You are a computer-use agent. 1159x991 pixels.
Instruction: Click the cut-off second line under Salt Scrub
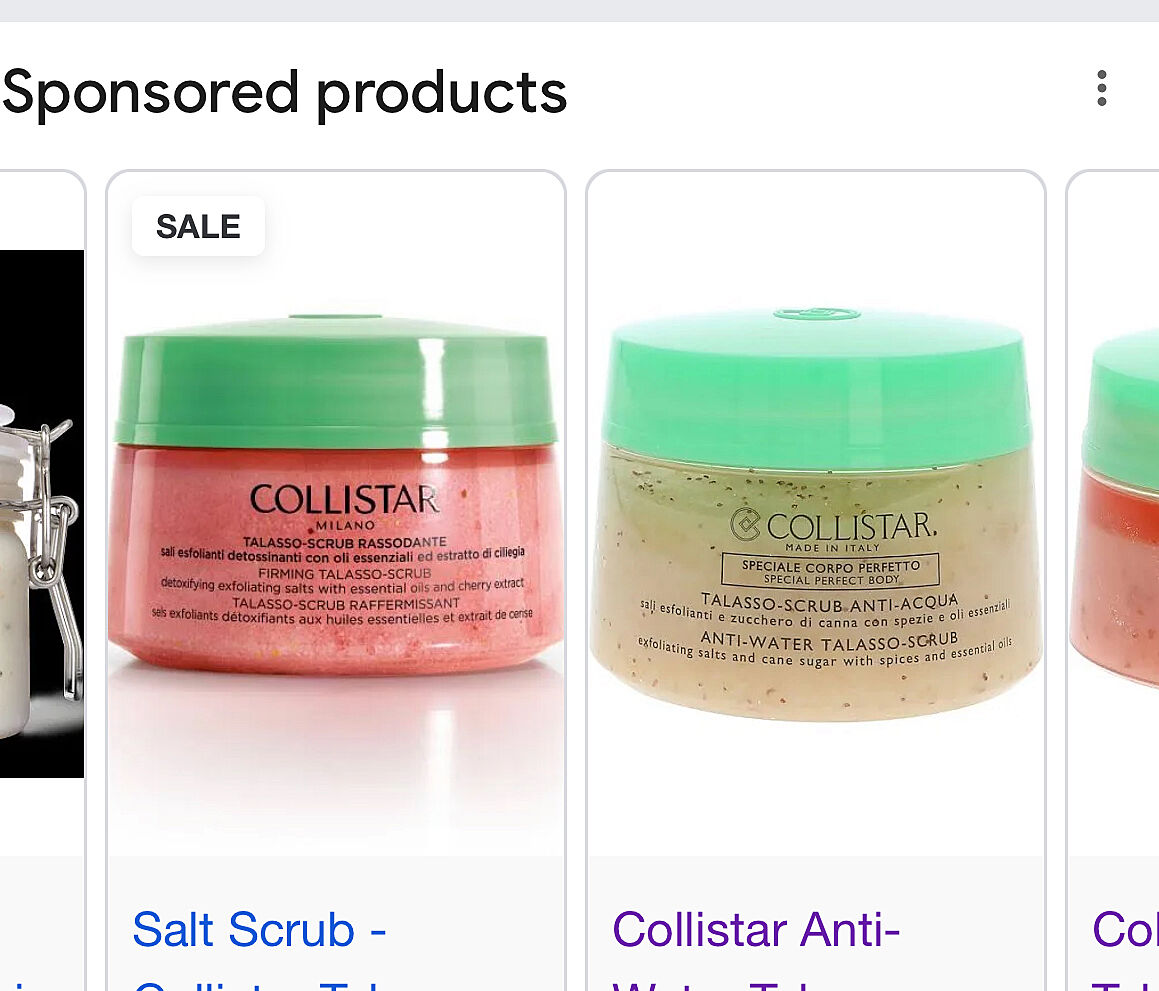[259, 985]
